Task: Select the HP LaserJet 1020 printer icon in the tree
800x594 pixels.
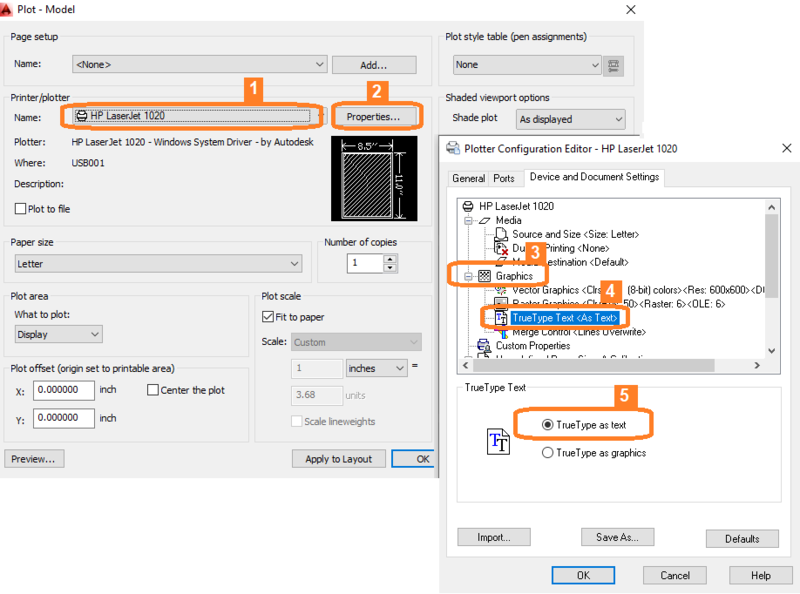Action: tap(467, 206)
